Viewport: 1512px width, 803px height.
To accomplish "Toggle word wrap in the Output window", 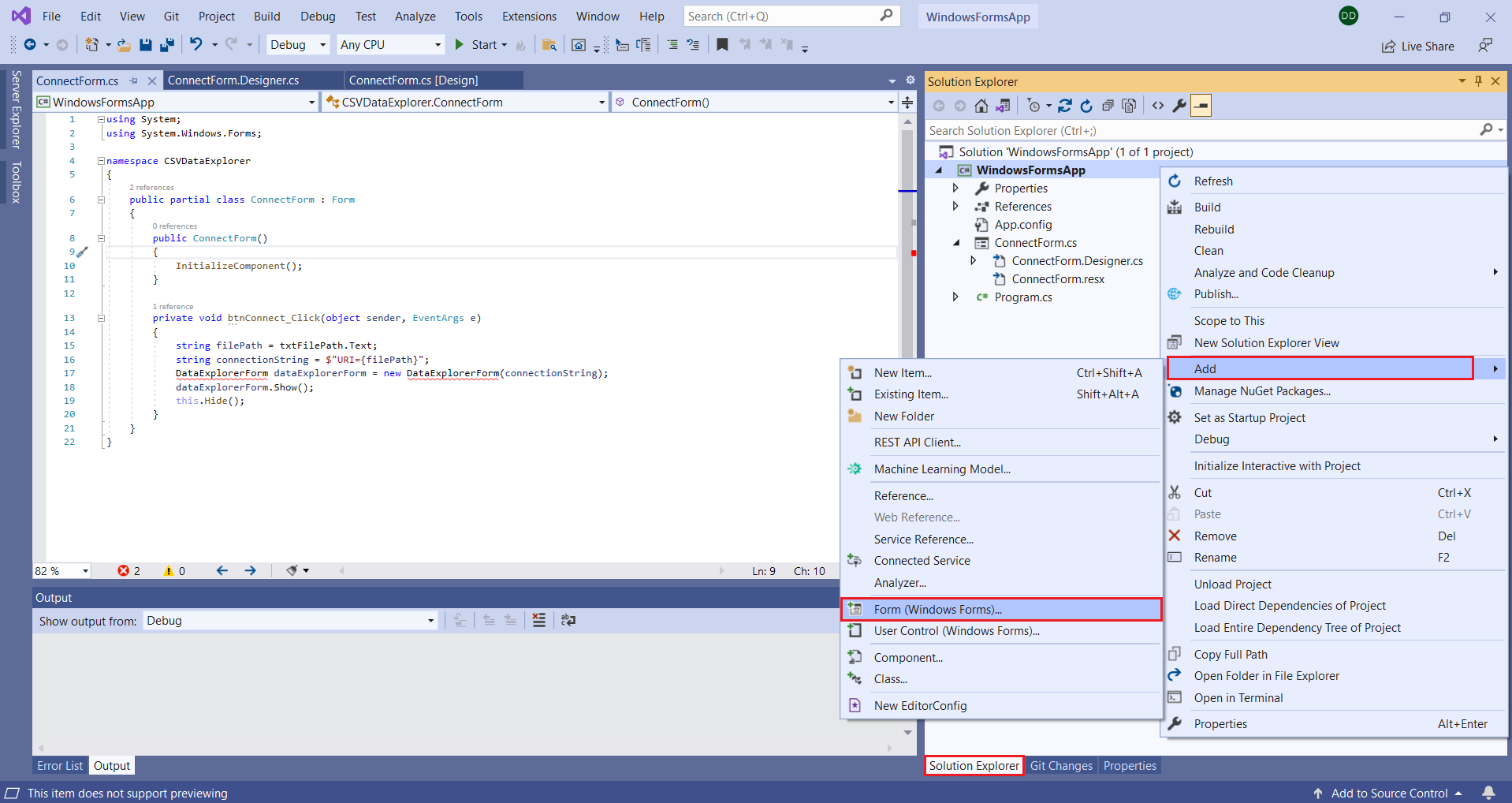I will [568, 621].
